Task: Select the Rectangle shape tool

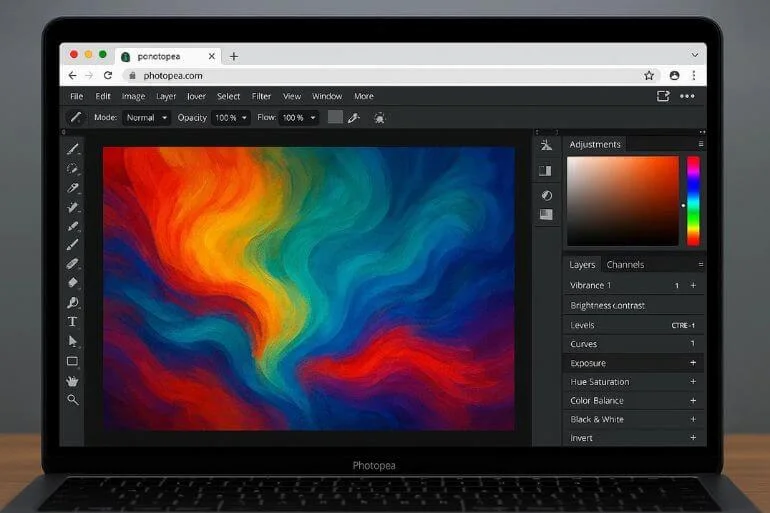Action: click(x=72, y=362)
